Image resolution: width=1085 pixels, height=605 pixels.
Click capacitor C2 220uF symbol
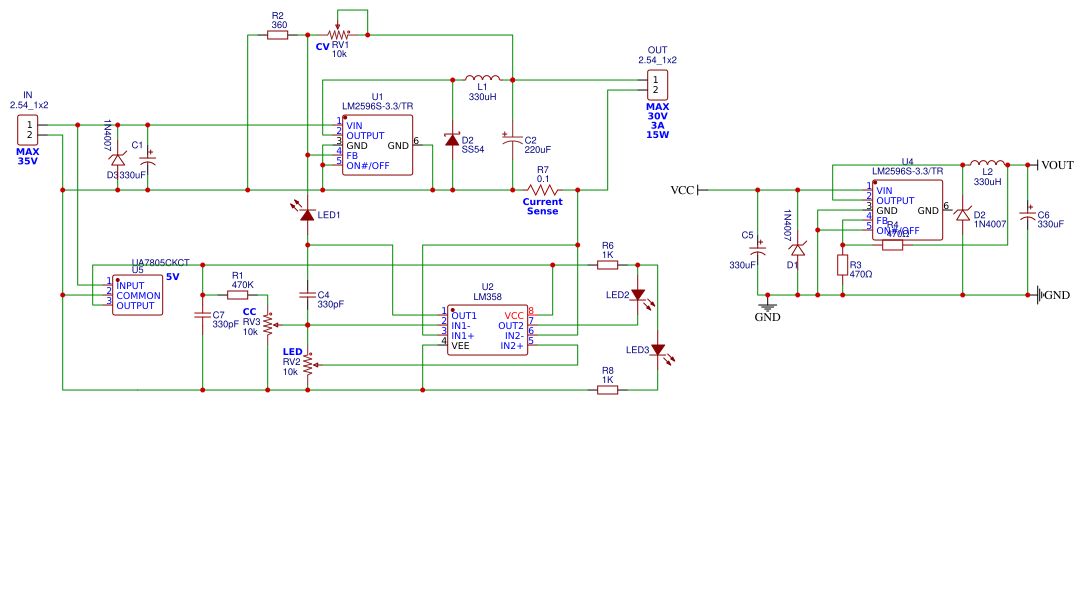(x=513, y=138)
